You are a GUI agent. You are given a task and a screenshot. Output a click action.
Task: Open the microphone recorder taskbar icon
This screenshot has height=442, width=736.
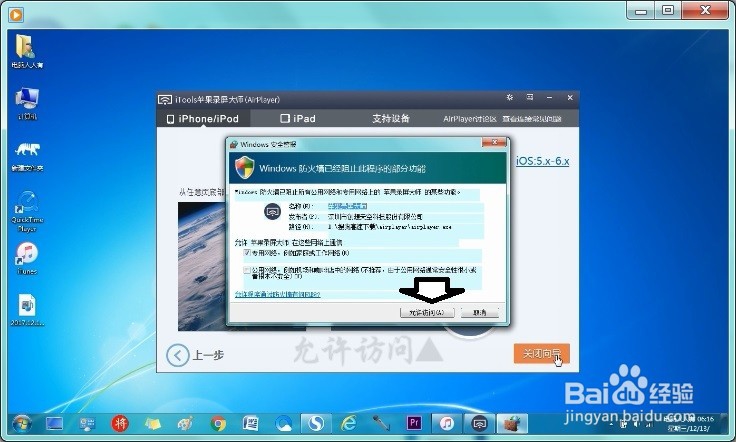coord(381,424)
